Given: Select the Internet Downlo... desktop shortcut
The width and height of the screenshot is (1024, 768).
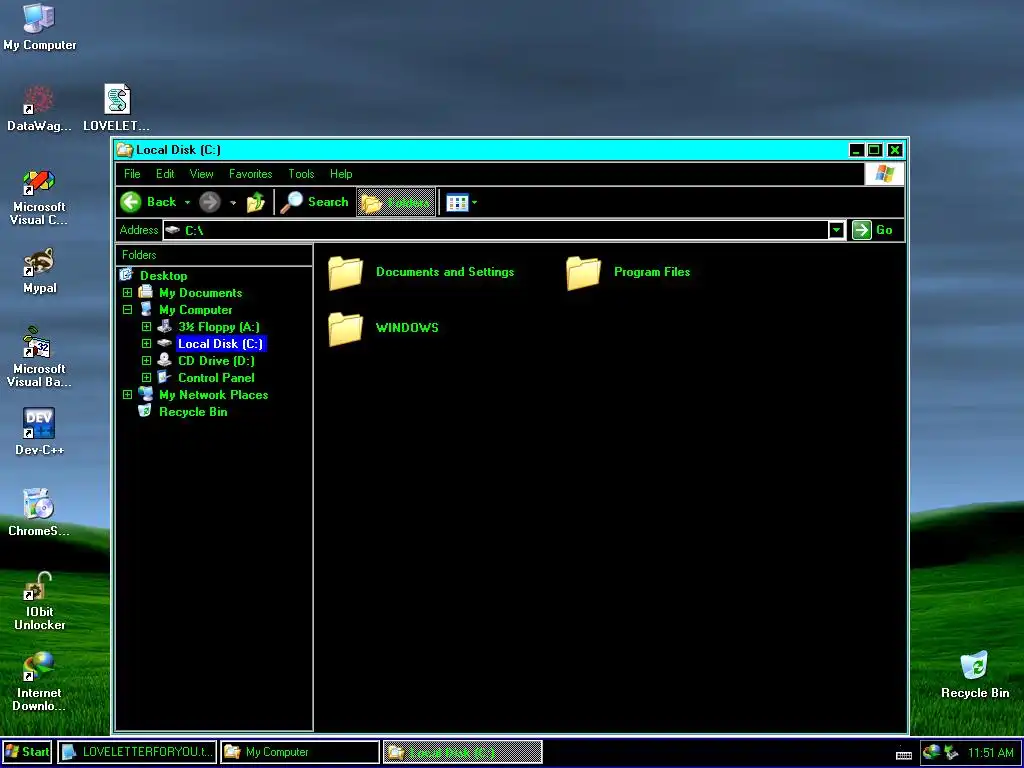Looking at the screenshot, I should 39,667.
